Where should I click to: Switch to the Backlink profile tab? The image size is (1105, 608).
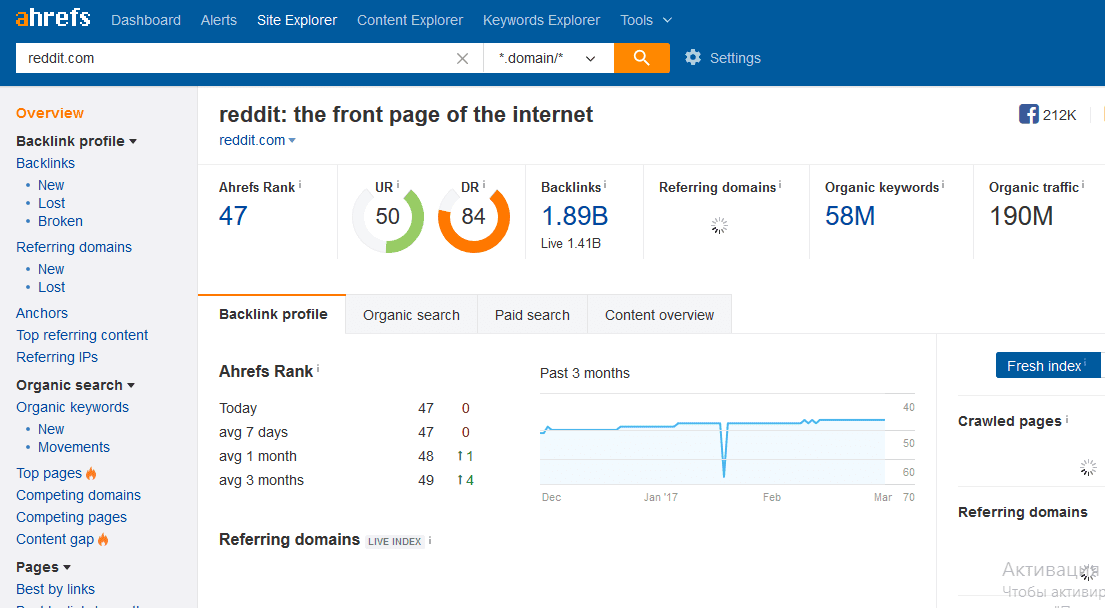click(273, 314)
